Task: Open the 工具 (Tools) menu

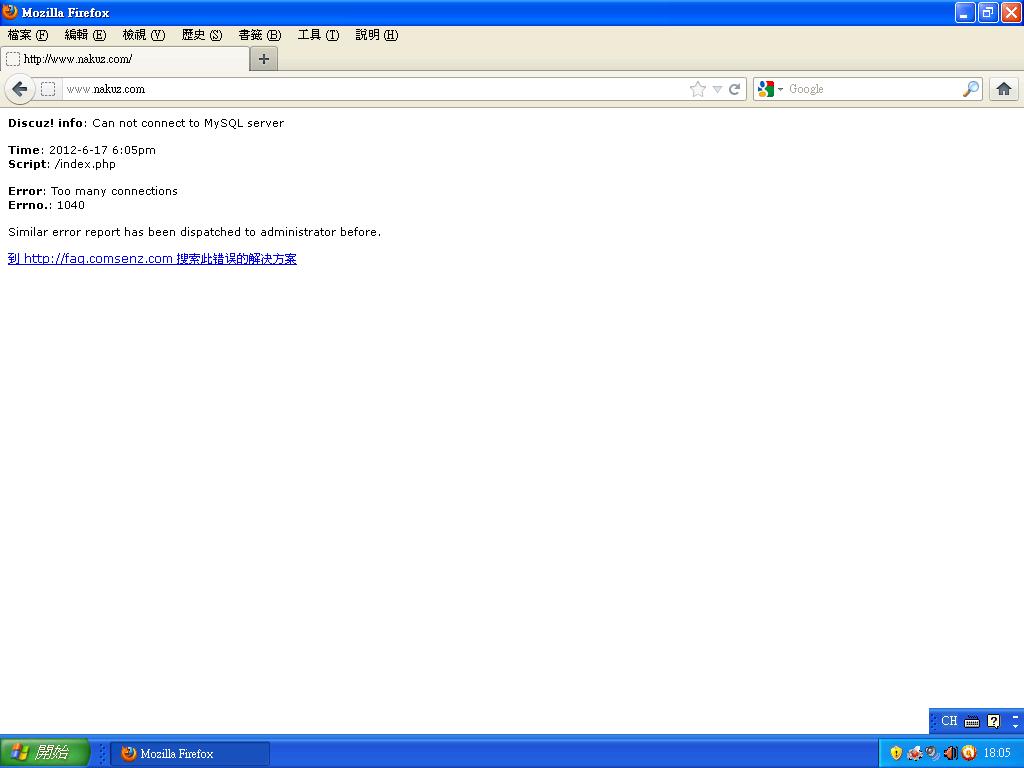Action: 318,35
